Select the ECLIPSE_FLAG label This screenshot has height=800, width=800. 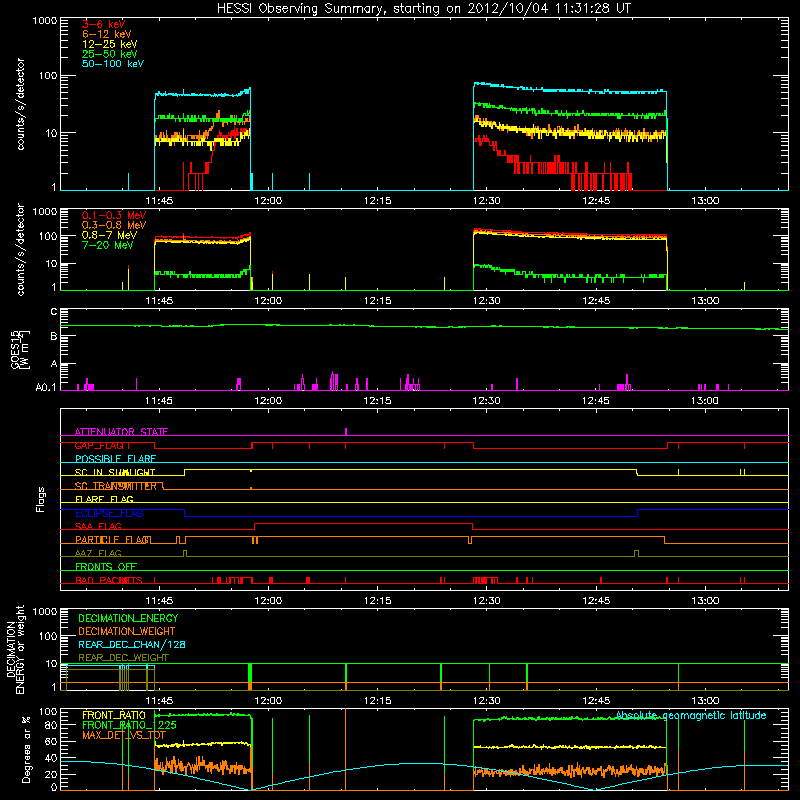click(109, 513)
